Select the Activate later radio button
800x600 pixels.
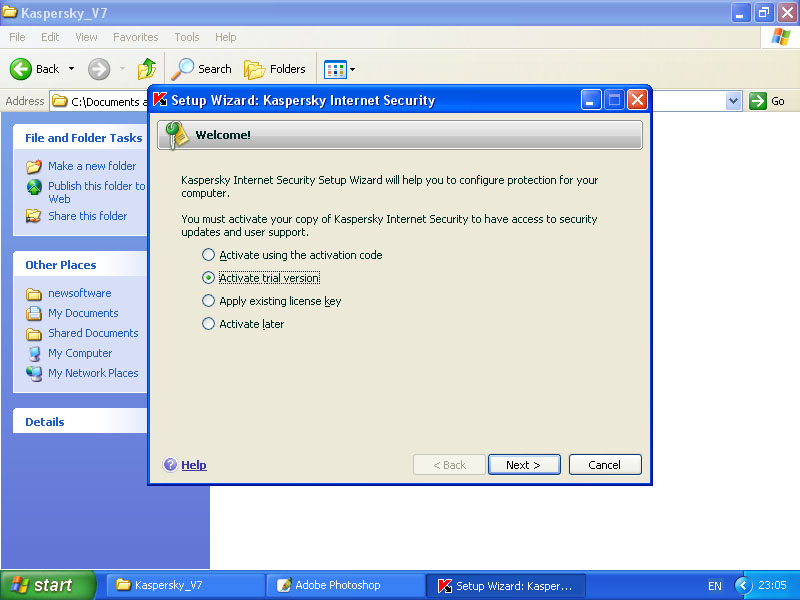coord(208,323)
